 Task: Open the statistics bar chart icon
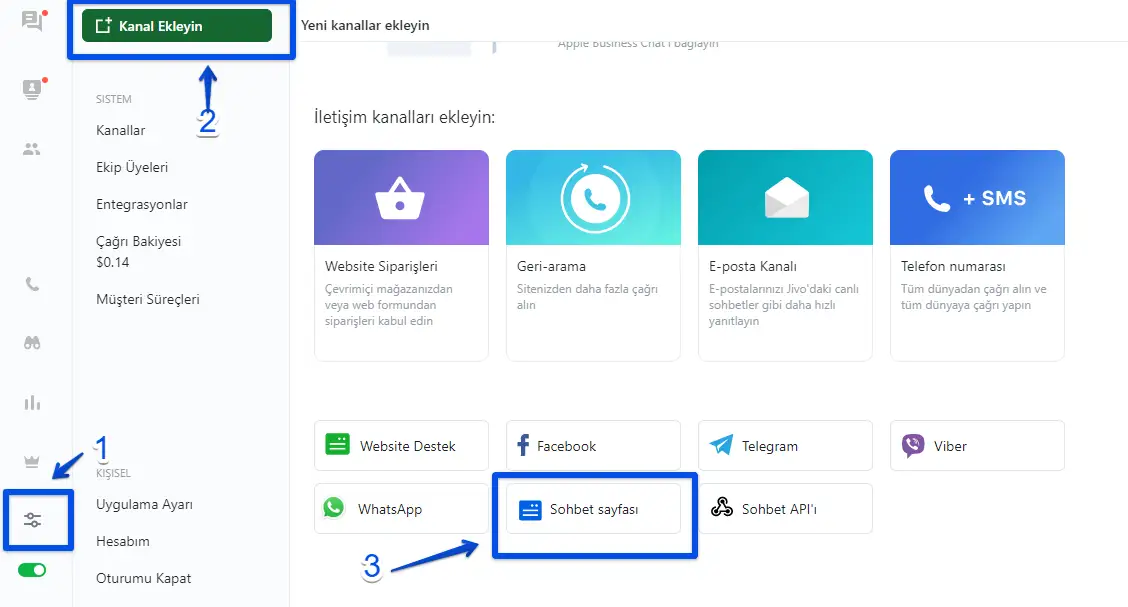pos(32,403)
